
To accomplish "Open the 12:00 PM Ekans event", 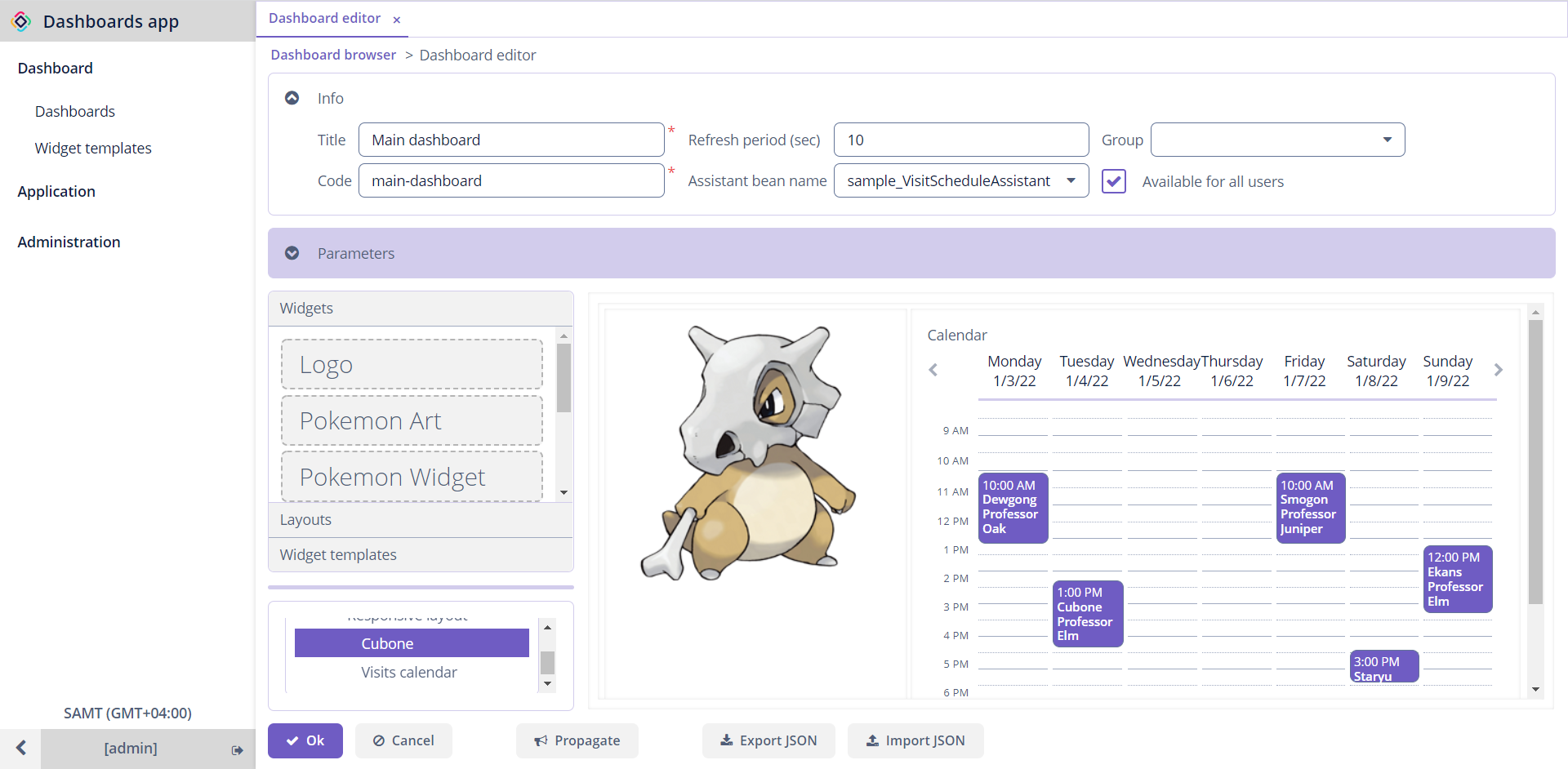I will (x=1458, y=579).
